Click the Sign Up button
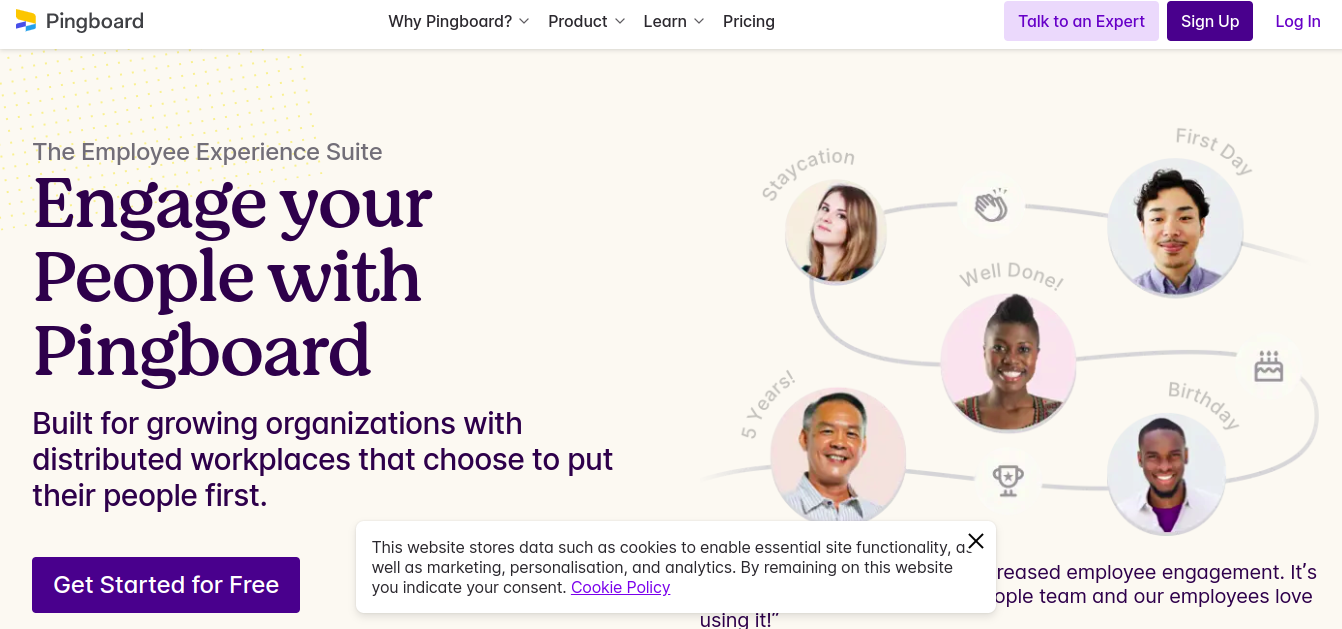 pyautogui.click(x=1210, y=21)
